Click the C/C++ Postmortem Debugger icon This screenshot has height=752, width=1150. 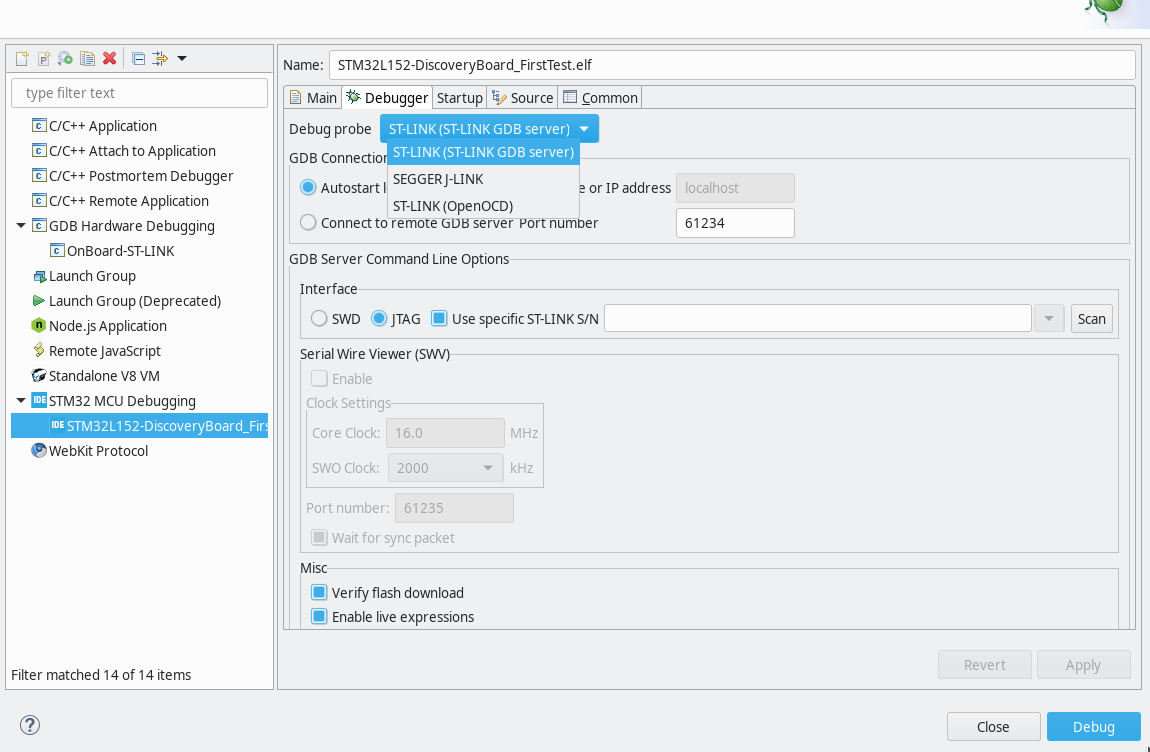click(40, 175)
